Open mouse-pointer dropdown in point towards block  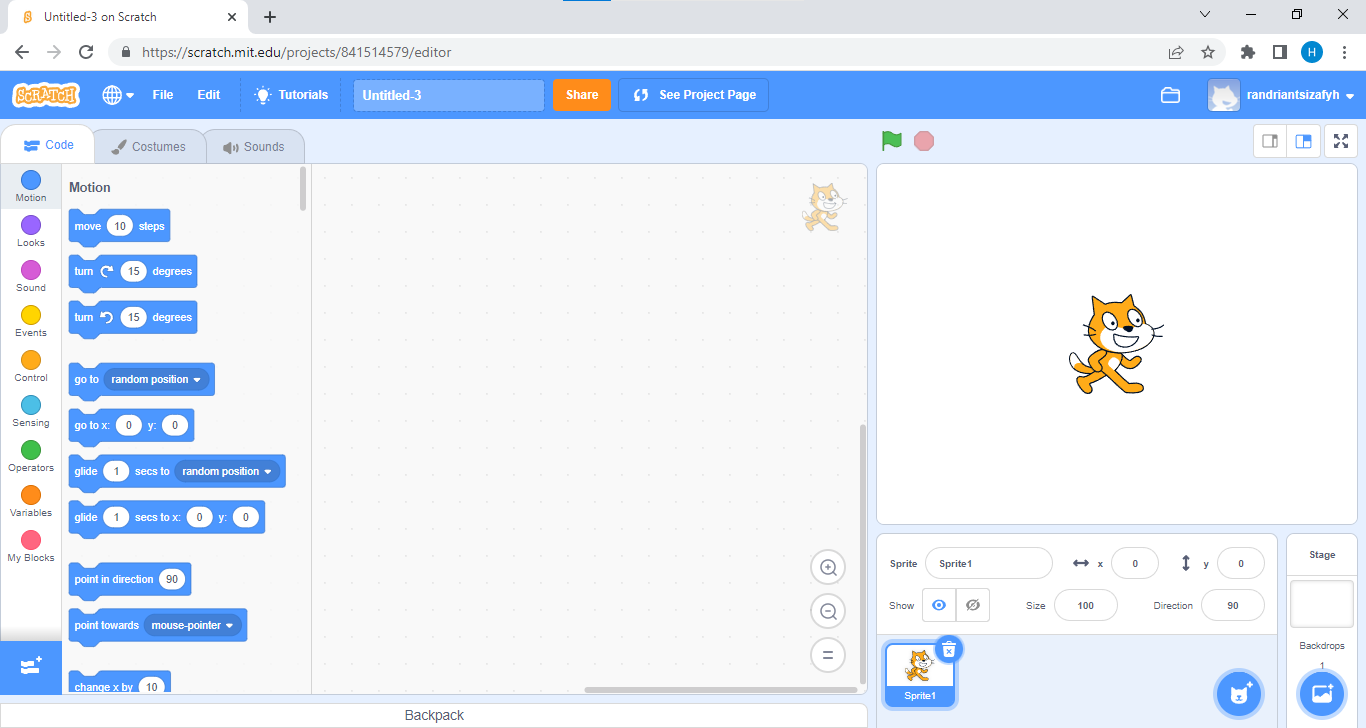[x=195, y=626]
